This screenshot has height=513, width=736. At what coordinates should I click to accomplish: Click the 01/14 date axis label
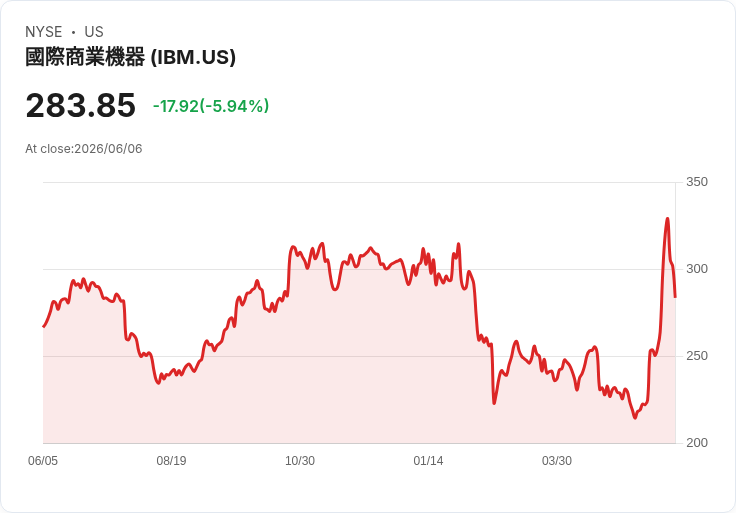pyautogui.click(x=428, y=460)
